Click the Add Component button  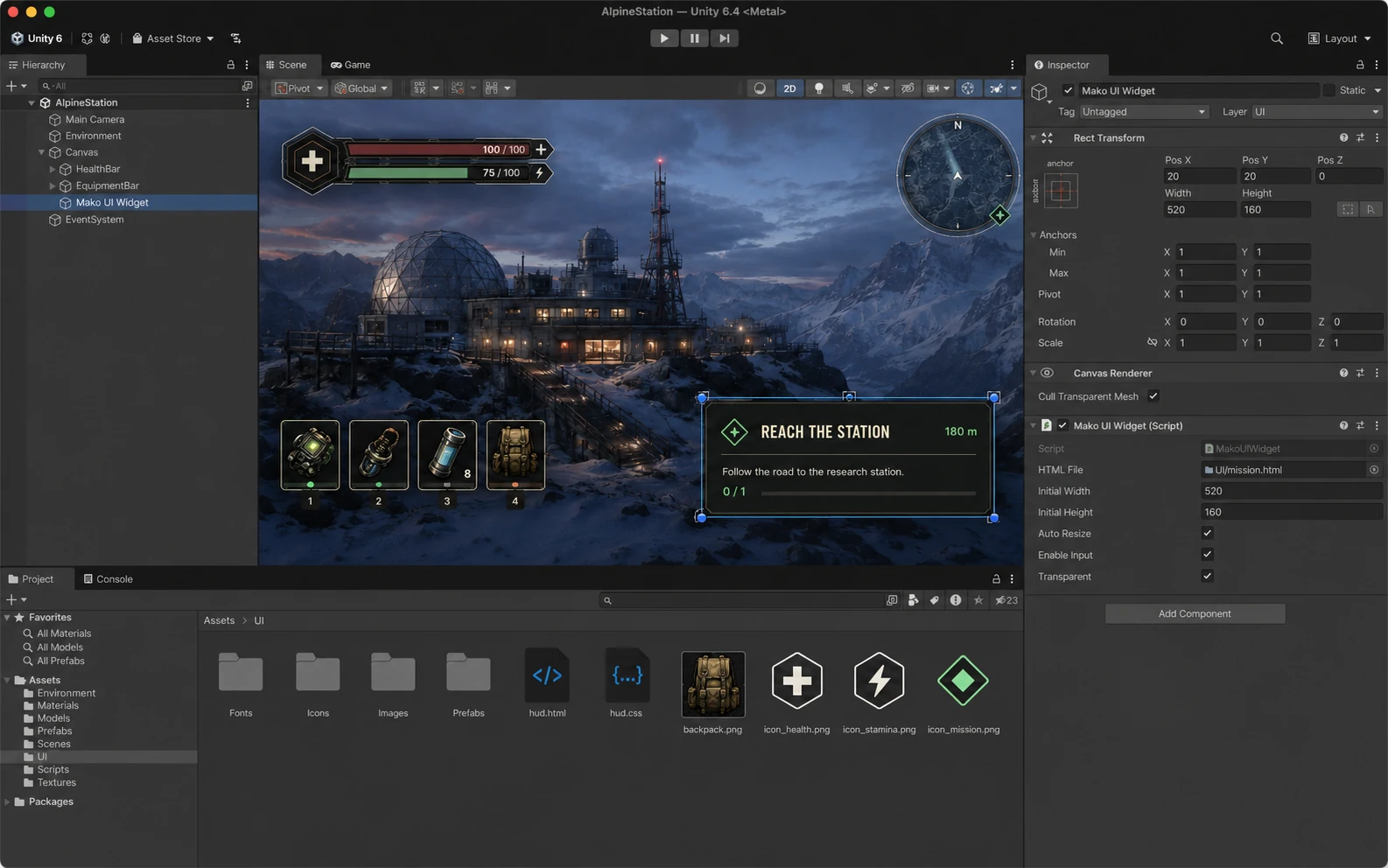1195,613
